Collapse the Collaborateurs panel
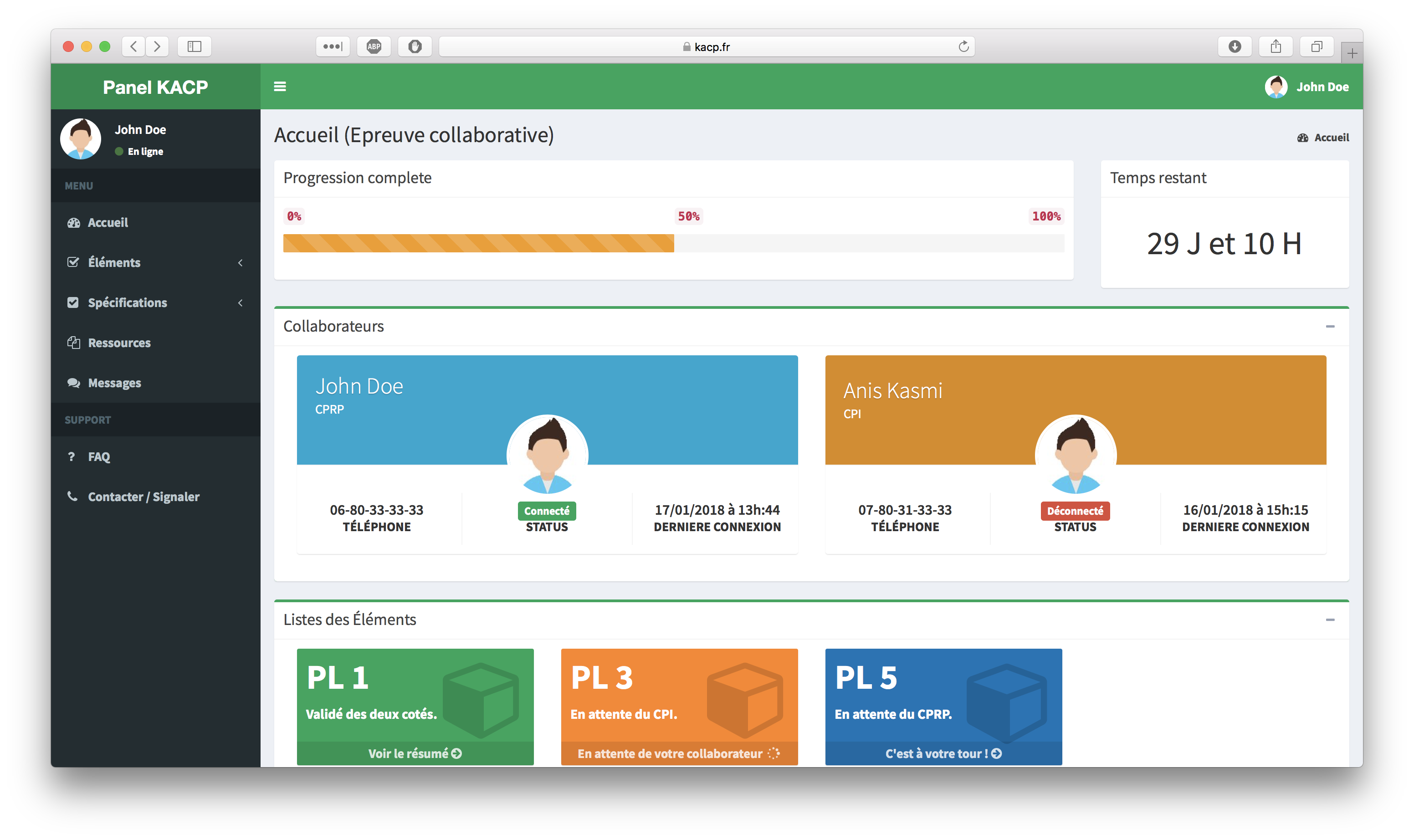 click(x=1330, y=327)
